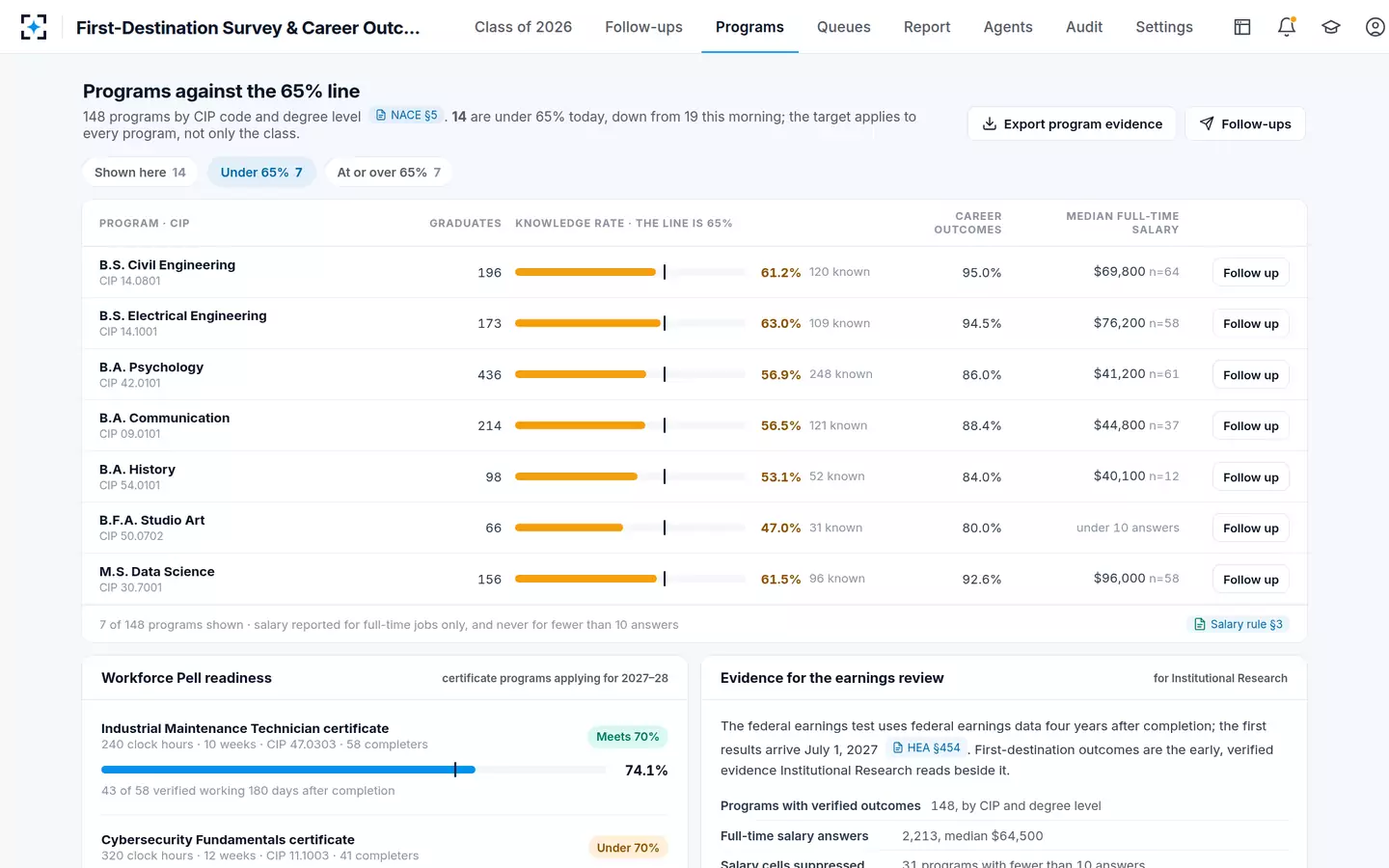Click the B.F.A. Studio Art program name
The height and width of the screenshot is (868, 1389).
pos(152,521)
